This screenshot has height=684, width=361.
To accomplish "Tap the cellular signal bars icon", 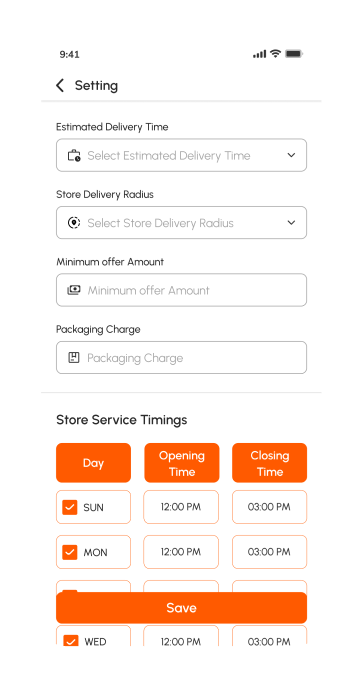I will tap(259, 54).
